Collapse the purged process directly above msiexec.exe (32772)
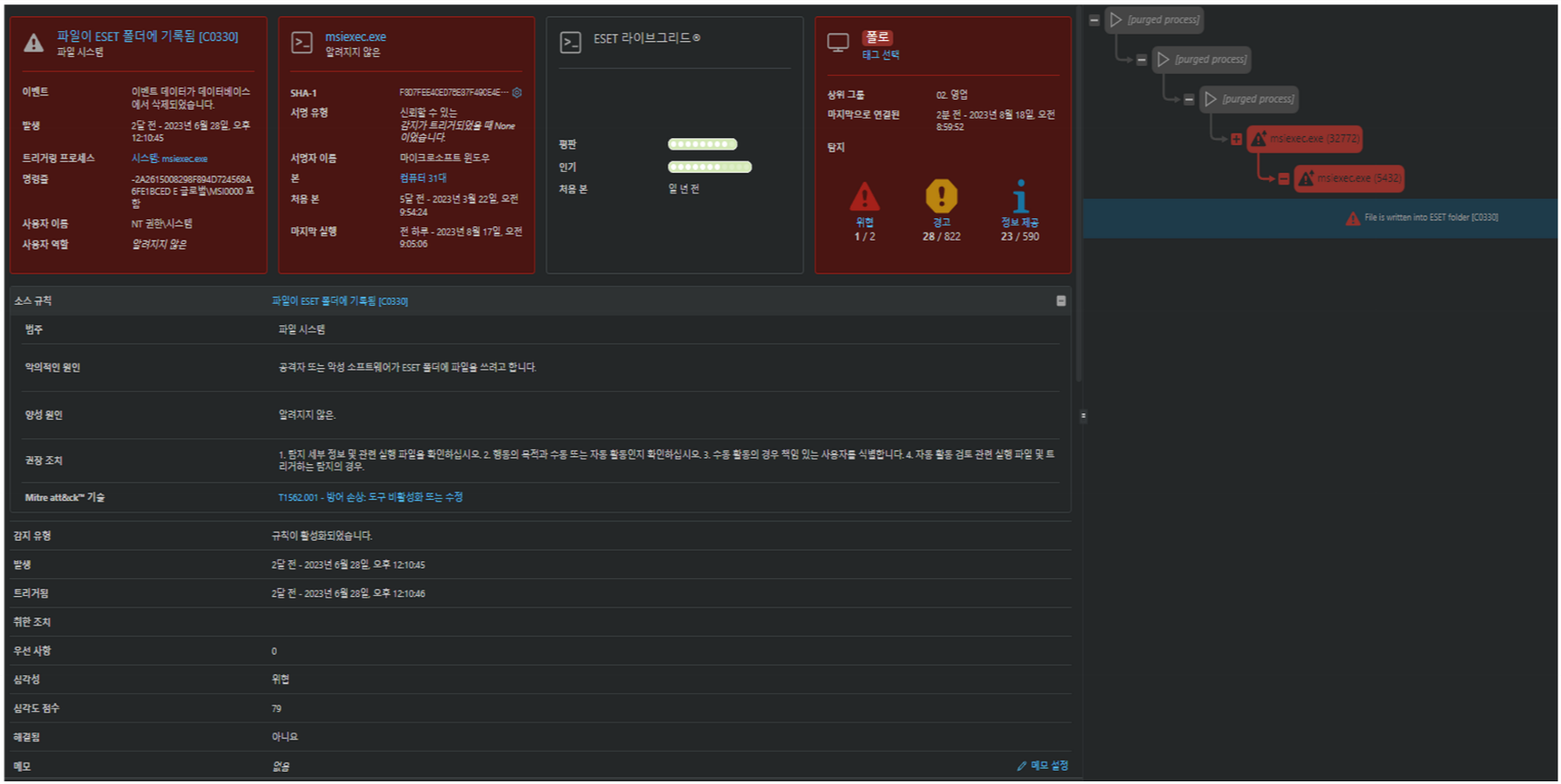 tap(1189, 100)
